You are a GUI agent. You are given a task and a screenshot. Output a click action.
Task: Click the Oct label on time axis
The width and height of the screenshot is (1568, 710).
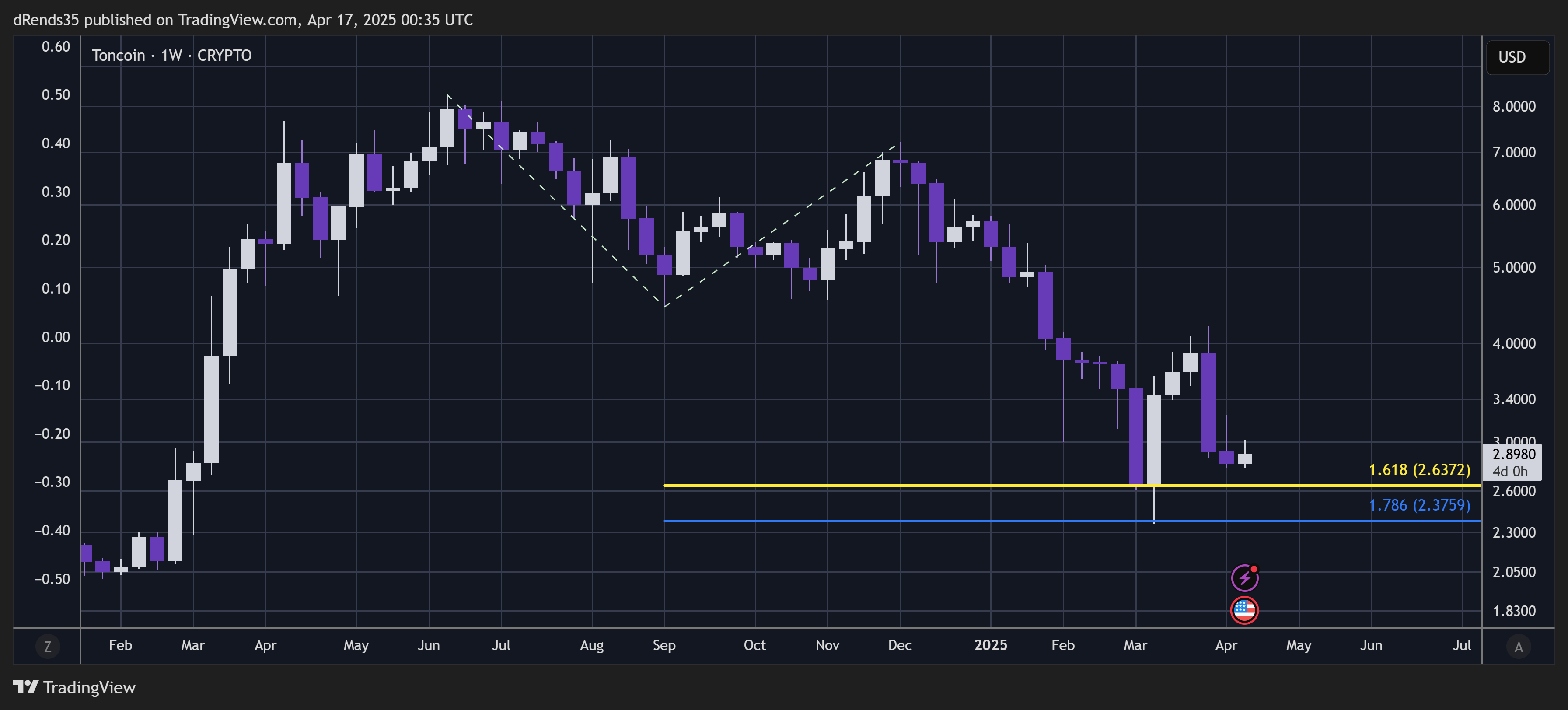(x=755, y=645)
